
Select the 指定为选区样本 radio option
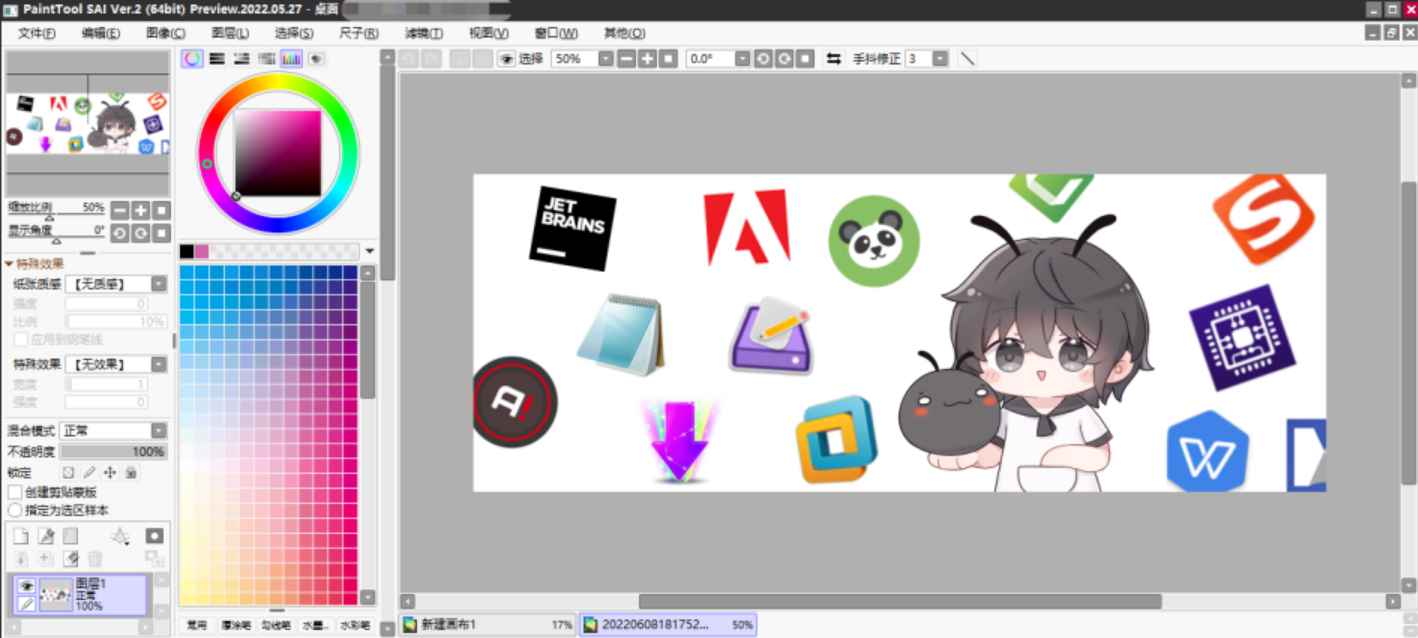(15, 510)
